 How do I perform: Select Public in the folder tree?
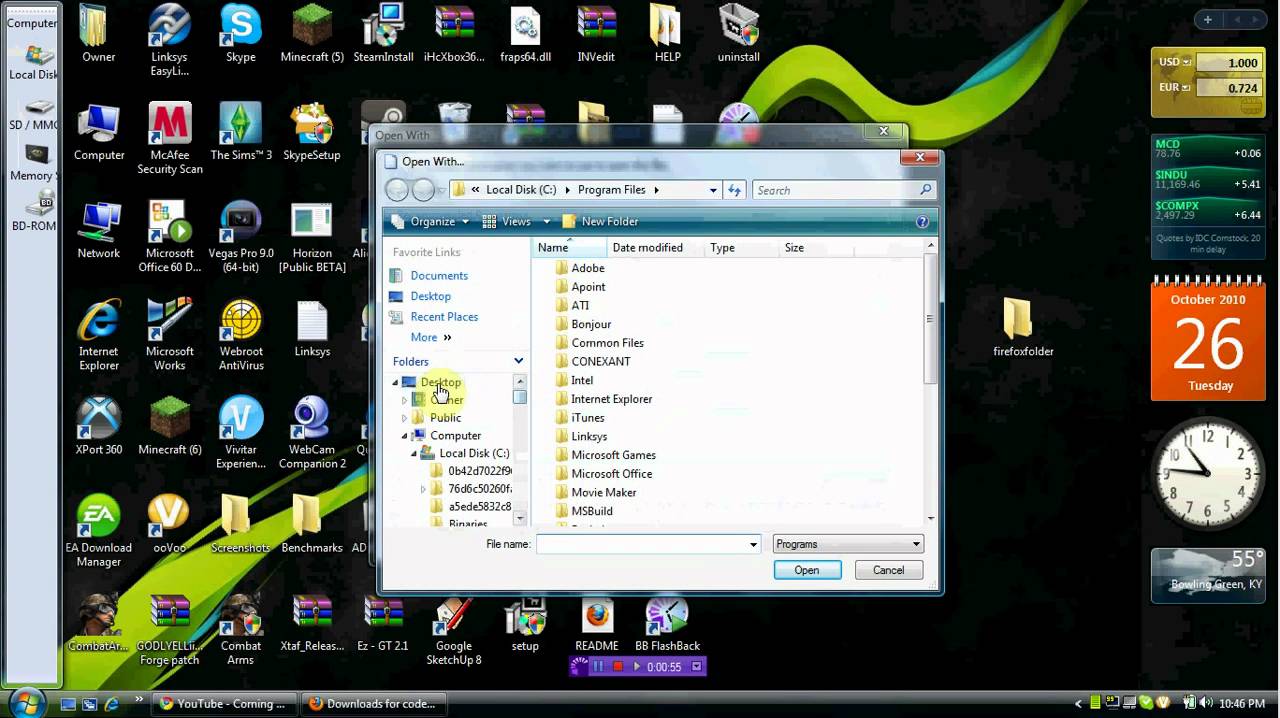click(x=445, y=418)
